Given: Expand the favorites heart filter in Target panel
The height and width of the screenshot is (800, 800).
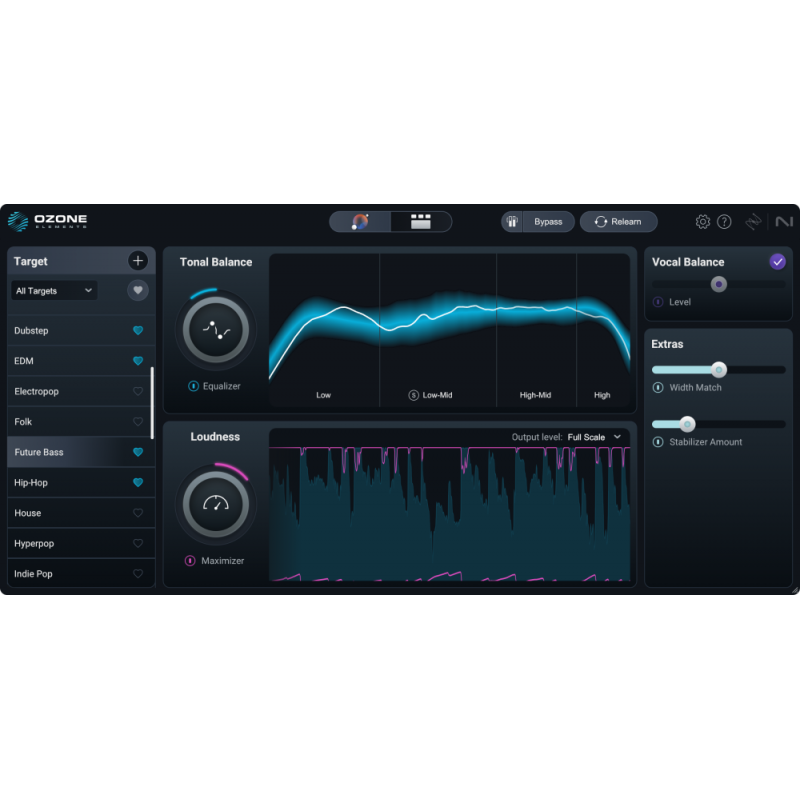Looking at the screenshot, I should click(x=136, y=290).
